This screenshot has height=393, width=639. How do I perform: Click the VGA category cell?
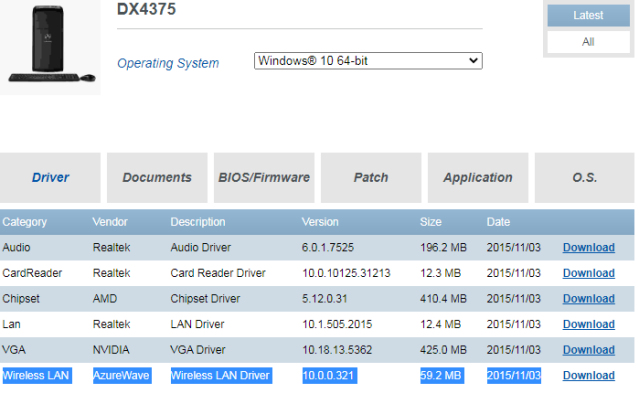[x=14, y=350]
